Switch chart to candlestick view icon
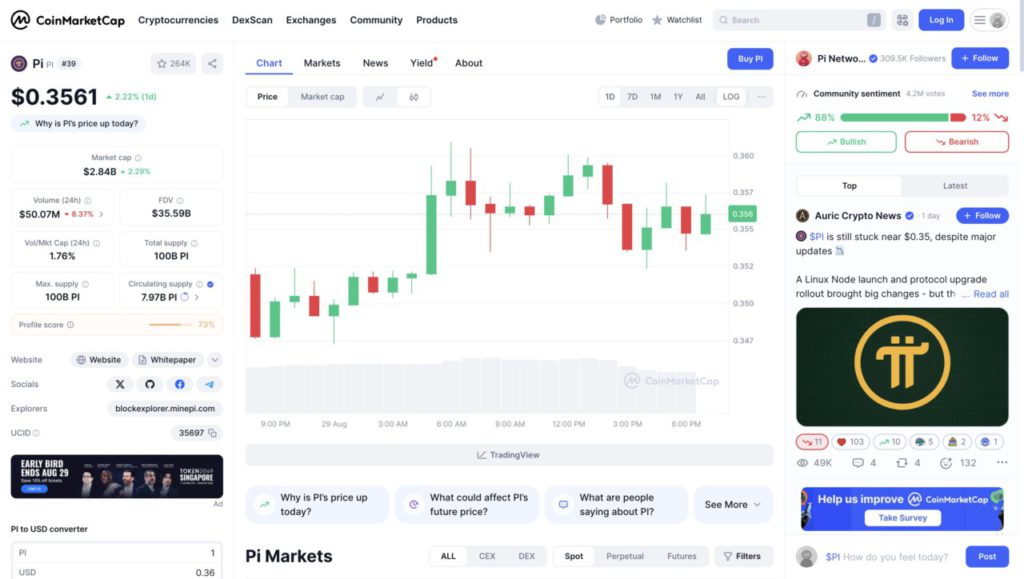The image size is (1024, 579). click(413, 97)
